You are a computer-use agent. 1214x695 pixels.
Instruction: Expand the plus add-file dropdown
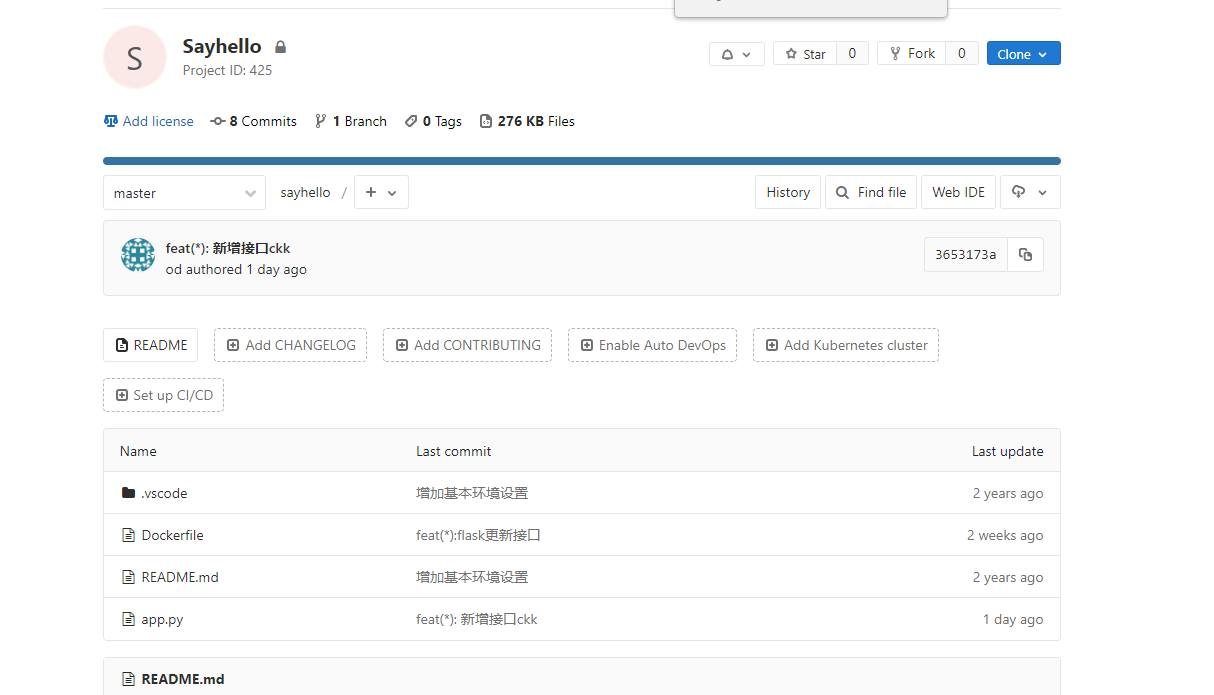pyautogui.click(x=381, y=192)
